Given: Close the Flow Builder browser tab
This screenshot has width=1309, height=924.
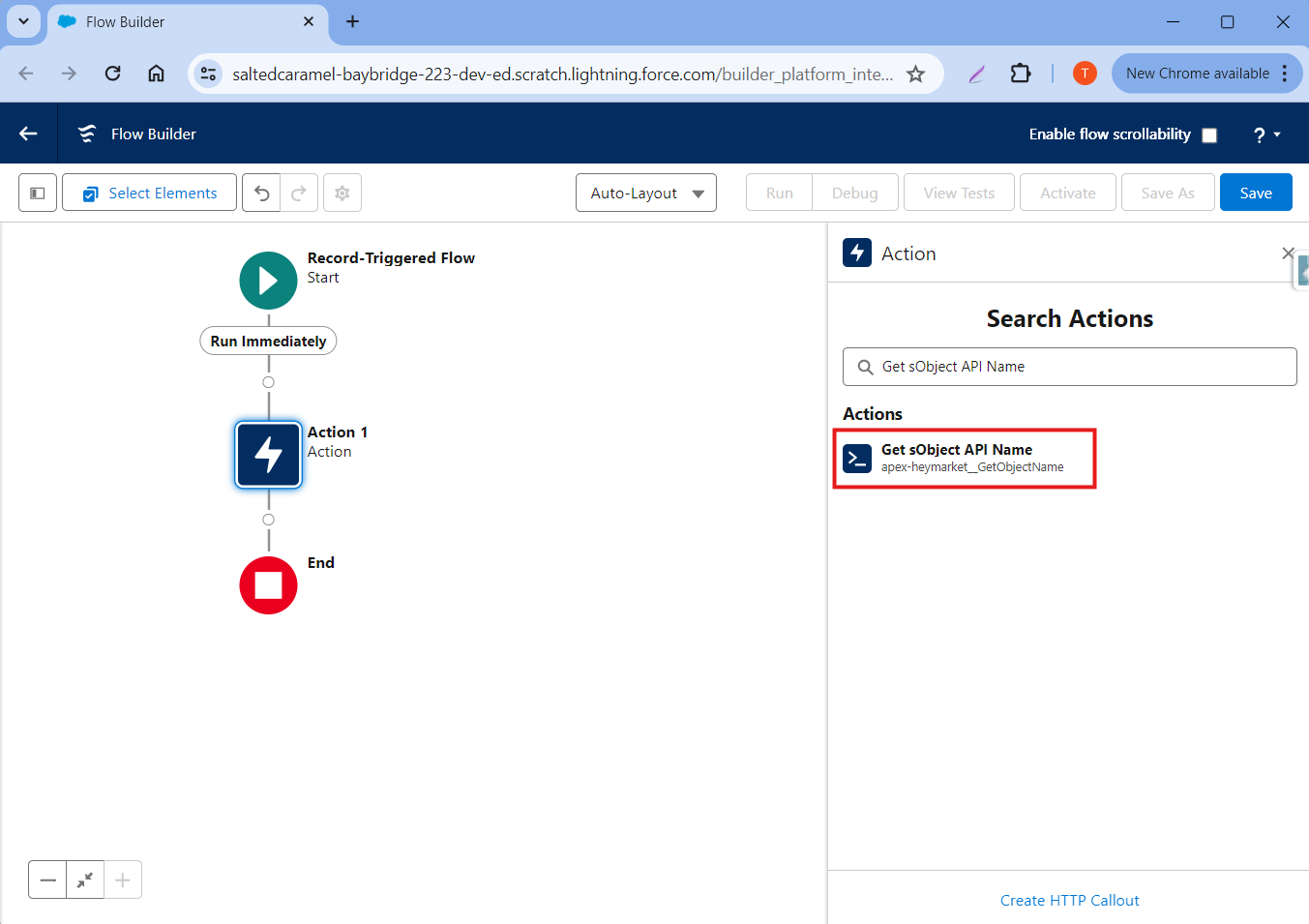Looking at the screenshot, I should (309, 21).
